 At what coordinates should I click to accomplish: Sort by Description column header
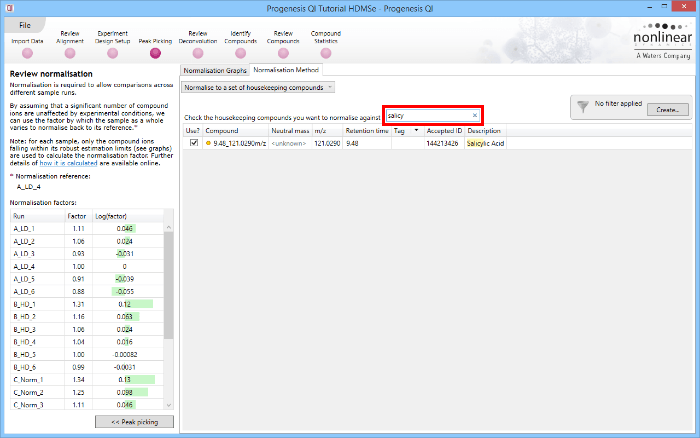(x=485, y=131)
